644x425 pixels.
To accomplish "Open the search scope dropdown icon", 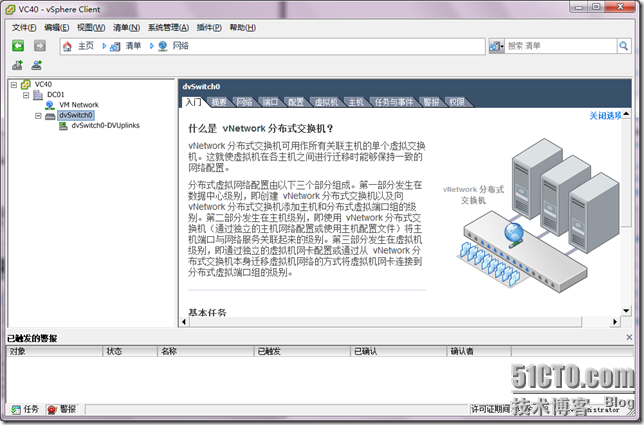I will pyautogui.click(x=496, y=46).
